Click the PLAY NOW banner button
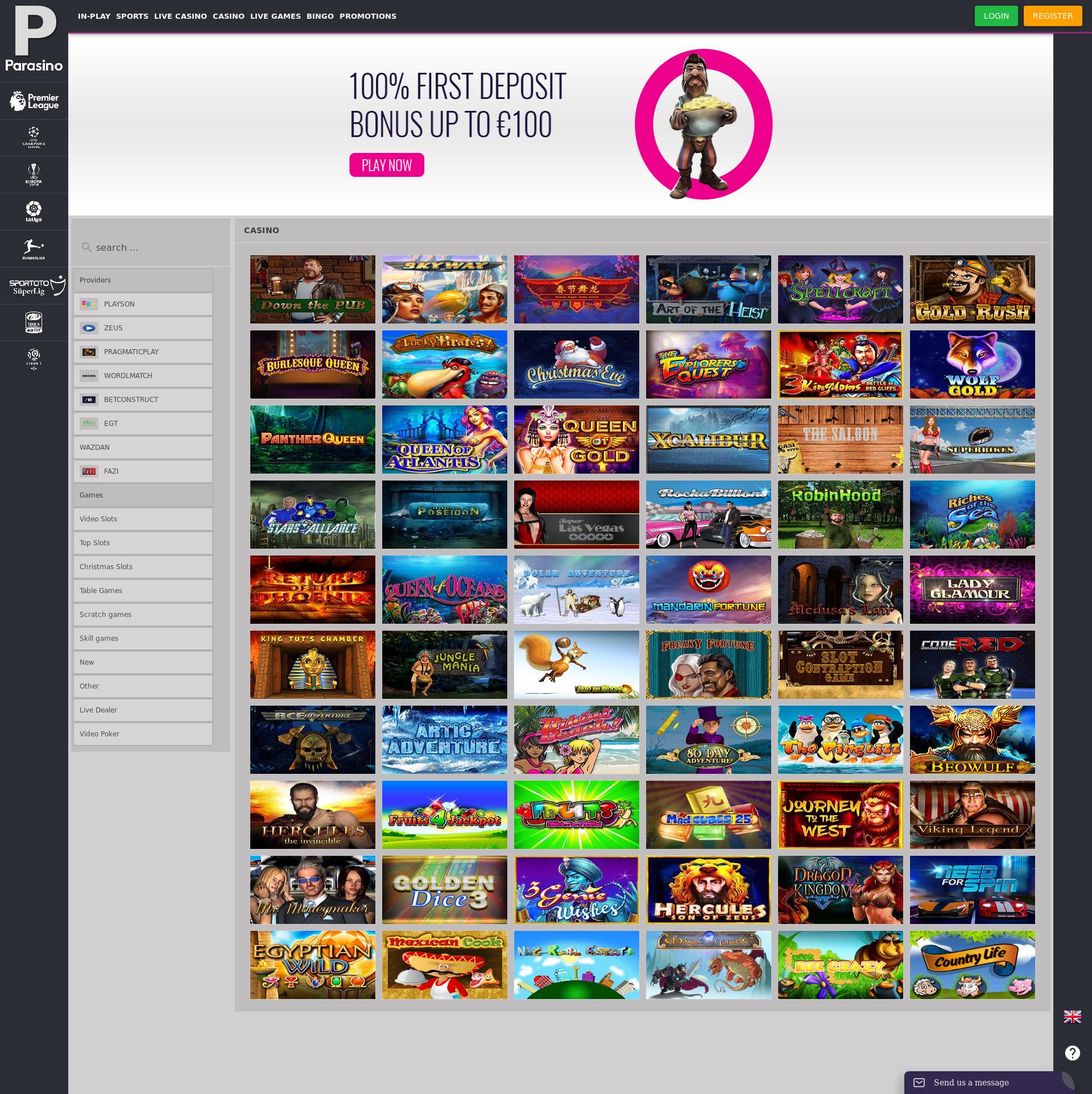The width and height of the screenshot is (1092, 1094). [x=387, y=165]
